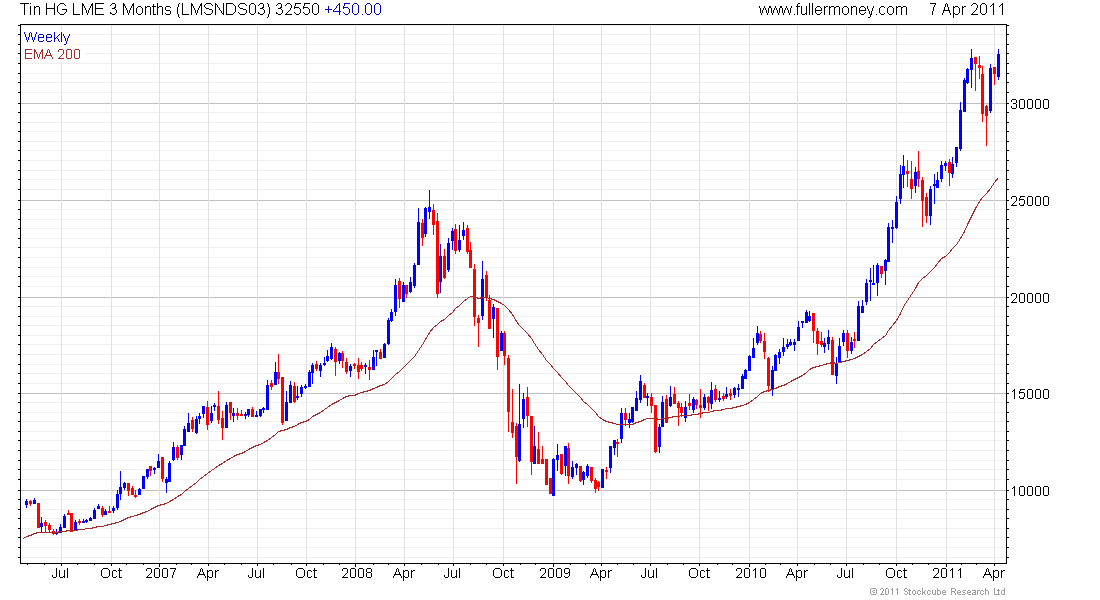Click the red 'EMA 200' legend label
Screen dimensions: 1100x600
click(x=52, y=54)
